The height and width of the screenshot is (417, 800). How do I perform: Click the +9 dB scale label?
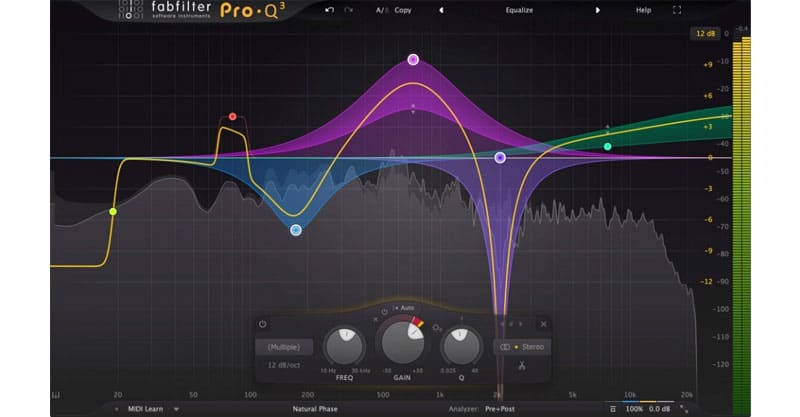click(x=708, y=65)
